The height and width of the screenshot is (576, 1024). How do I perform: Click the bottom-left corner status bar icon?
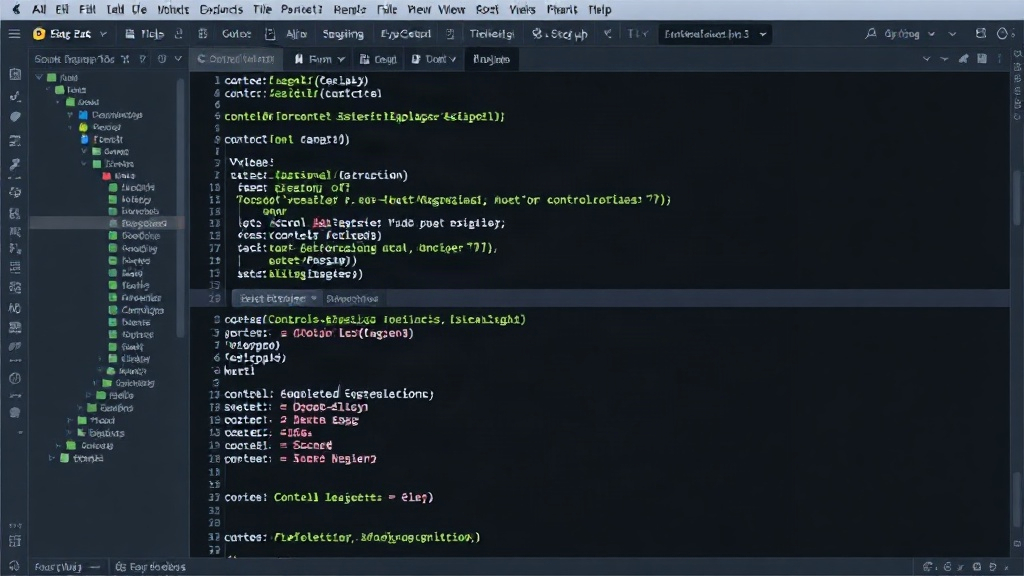coord(14,566)
